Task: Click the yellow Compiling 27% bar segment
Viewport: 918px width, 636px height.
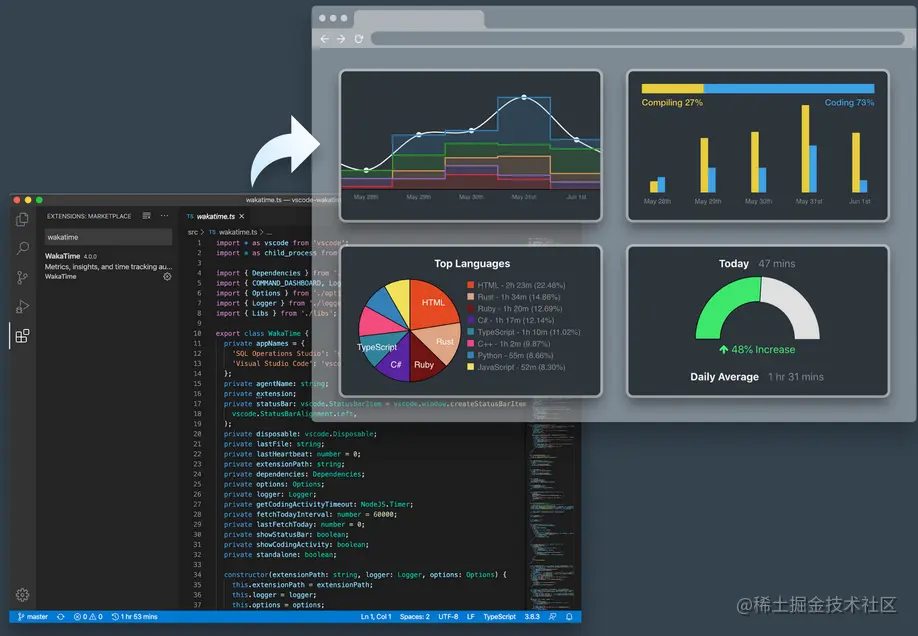Action: 673,88
